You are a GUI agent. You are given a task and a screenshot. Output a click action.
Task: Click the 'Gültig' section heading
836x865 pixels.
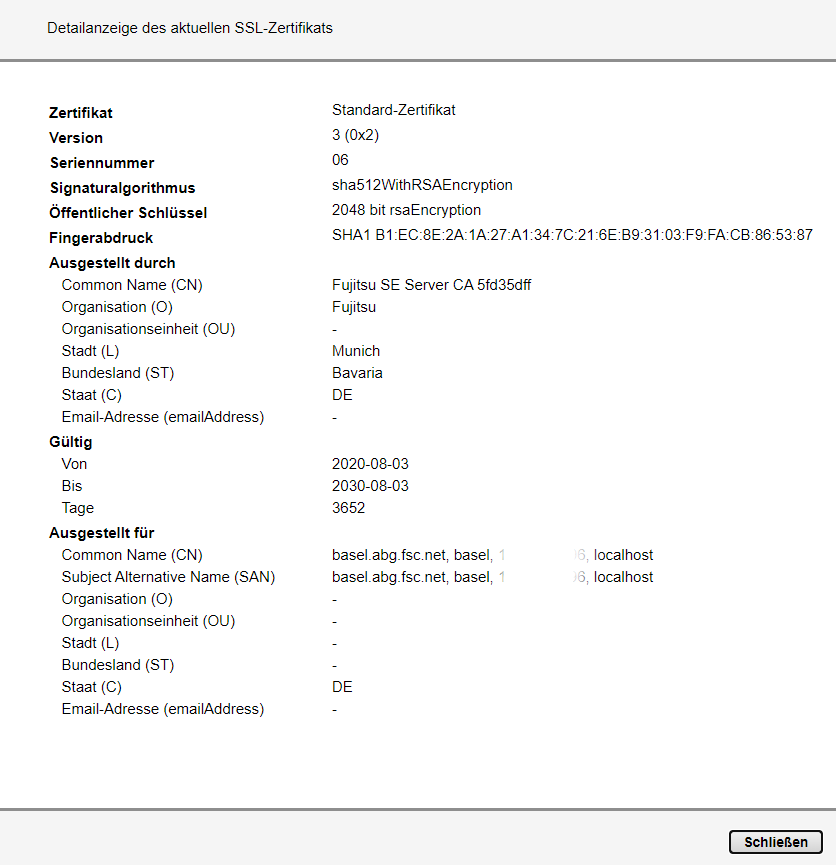pyautogui.click(x=70, y=442)
